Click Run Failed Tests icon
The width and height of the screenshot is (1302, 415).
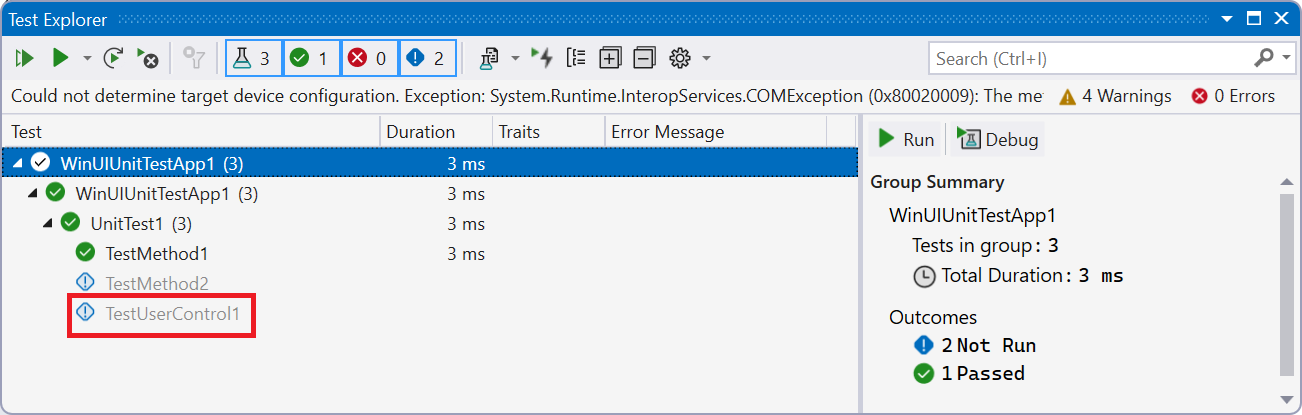point(147,59)
